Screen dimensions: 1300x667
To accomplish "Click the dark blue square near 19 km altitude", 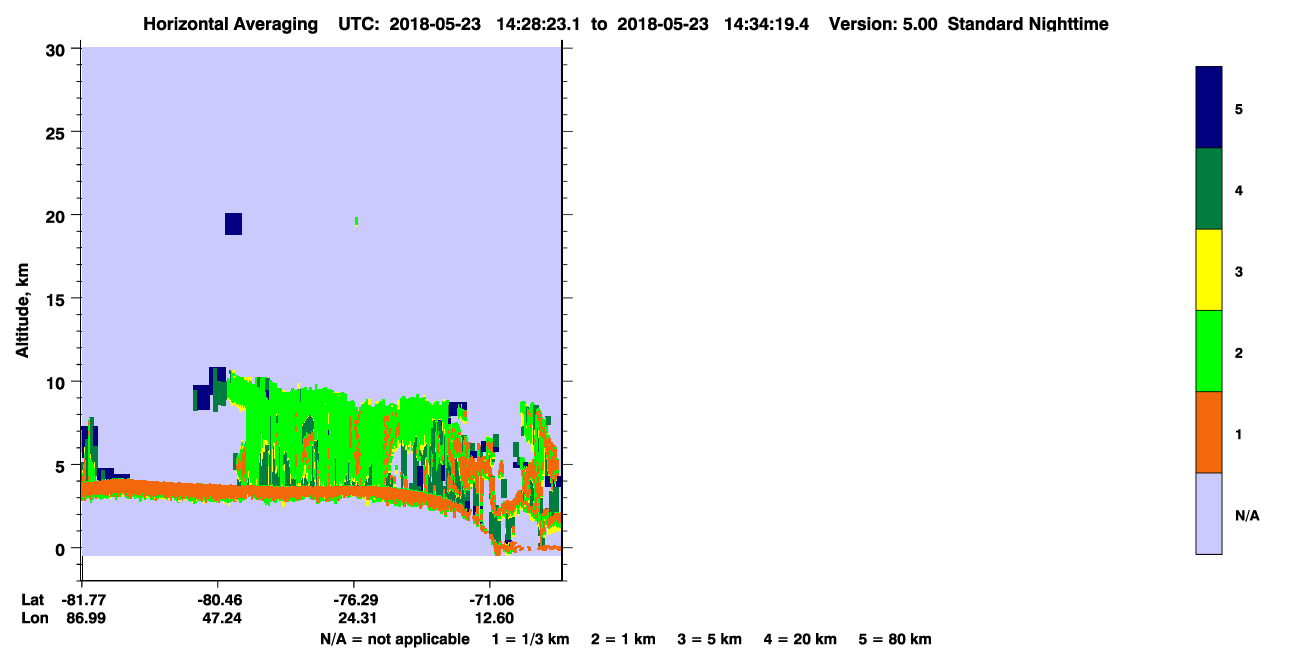I will [x=233, y=224].
